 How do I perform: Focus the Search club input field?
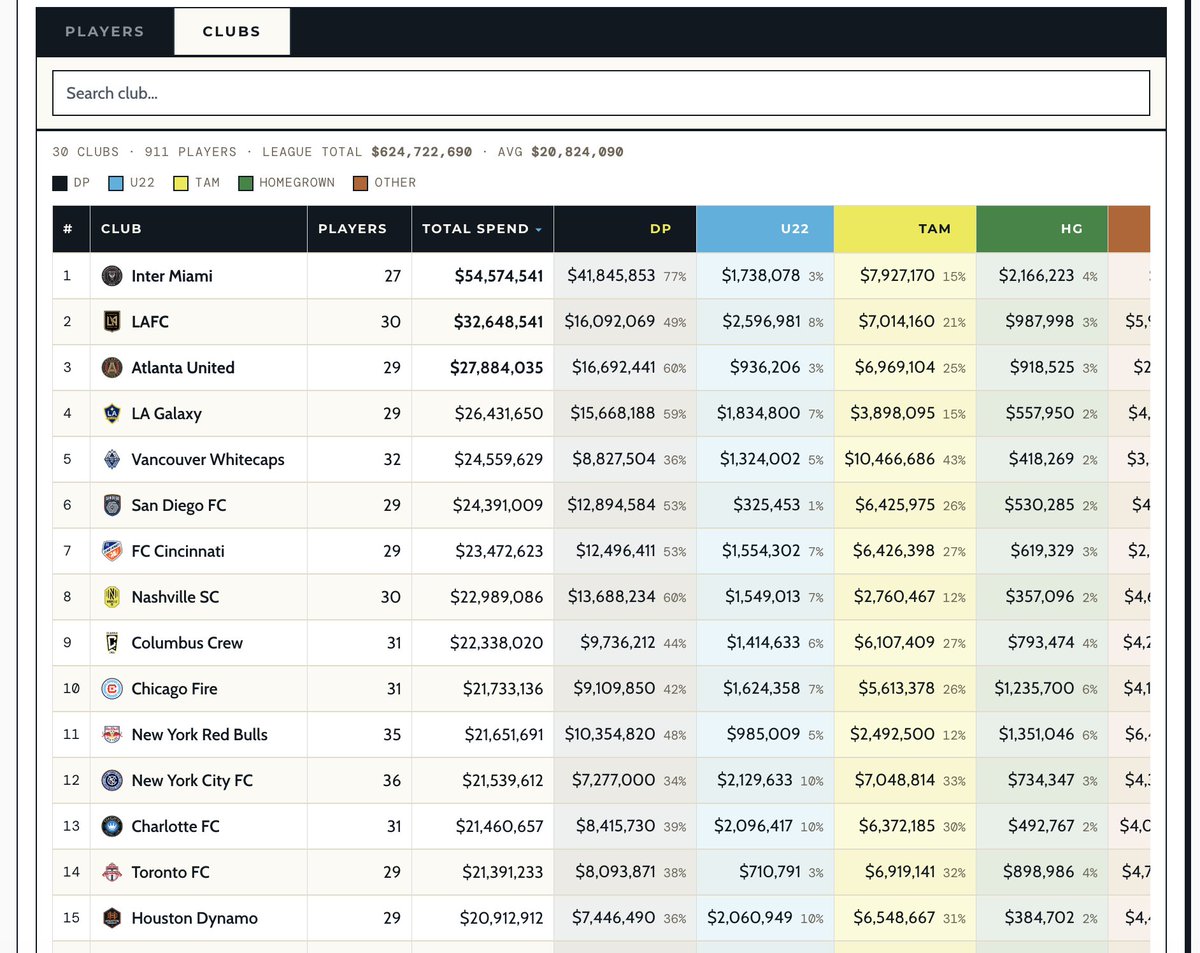pos(601,93)
